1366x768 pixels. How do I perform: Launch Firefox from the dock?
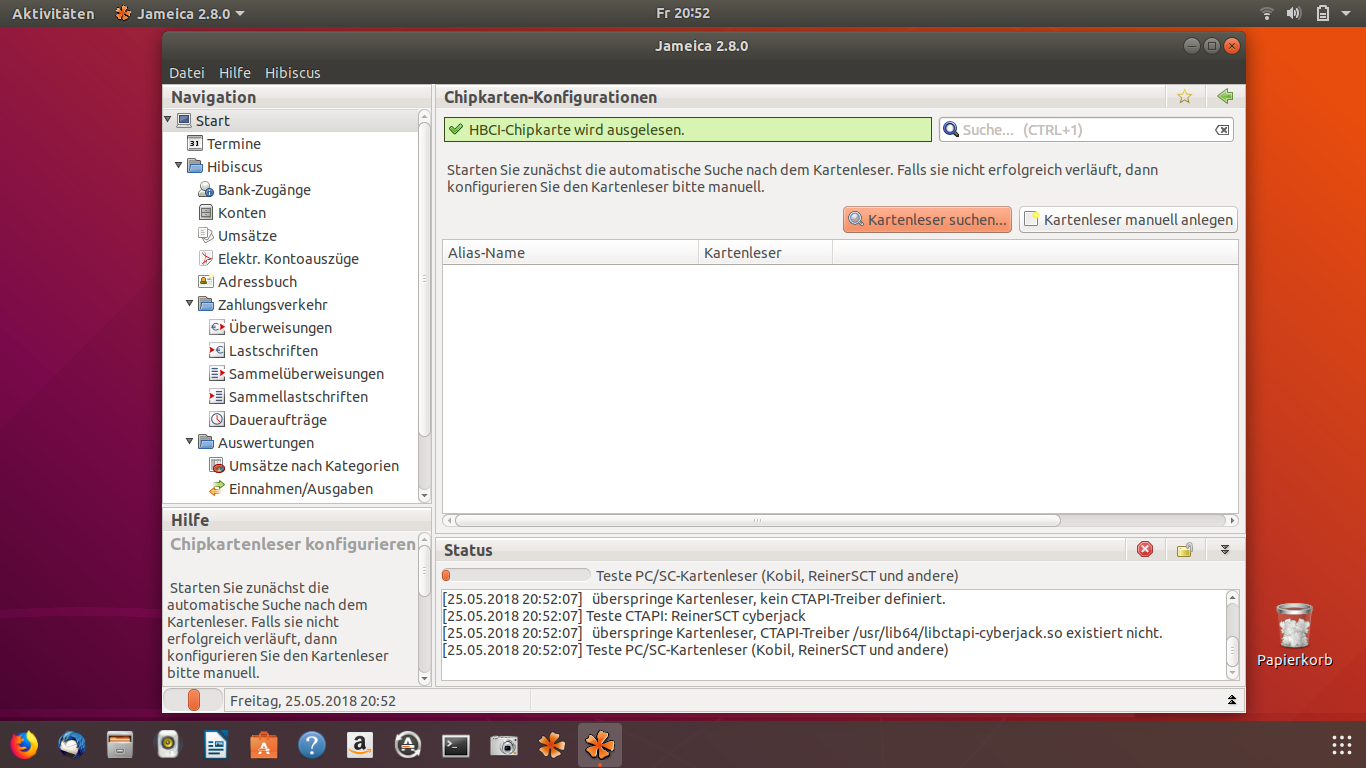pyautogui.click(x=24, y=745)
